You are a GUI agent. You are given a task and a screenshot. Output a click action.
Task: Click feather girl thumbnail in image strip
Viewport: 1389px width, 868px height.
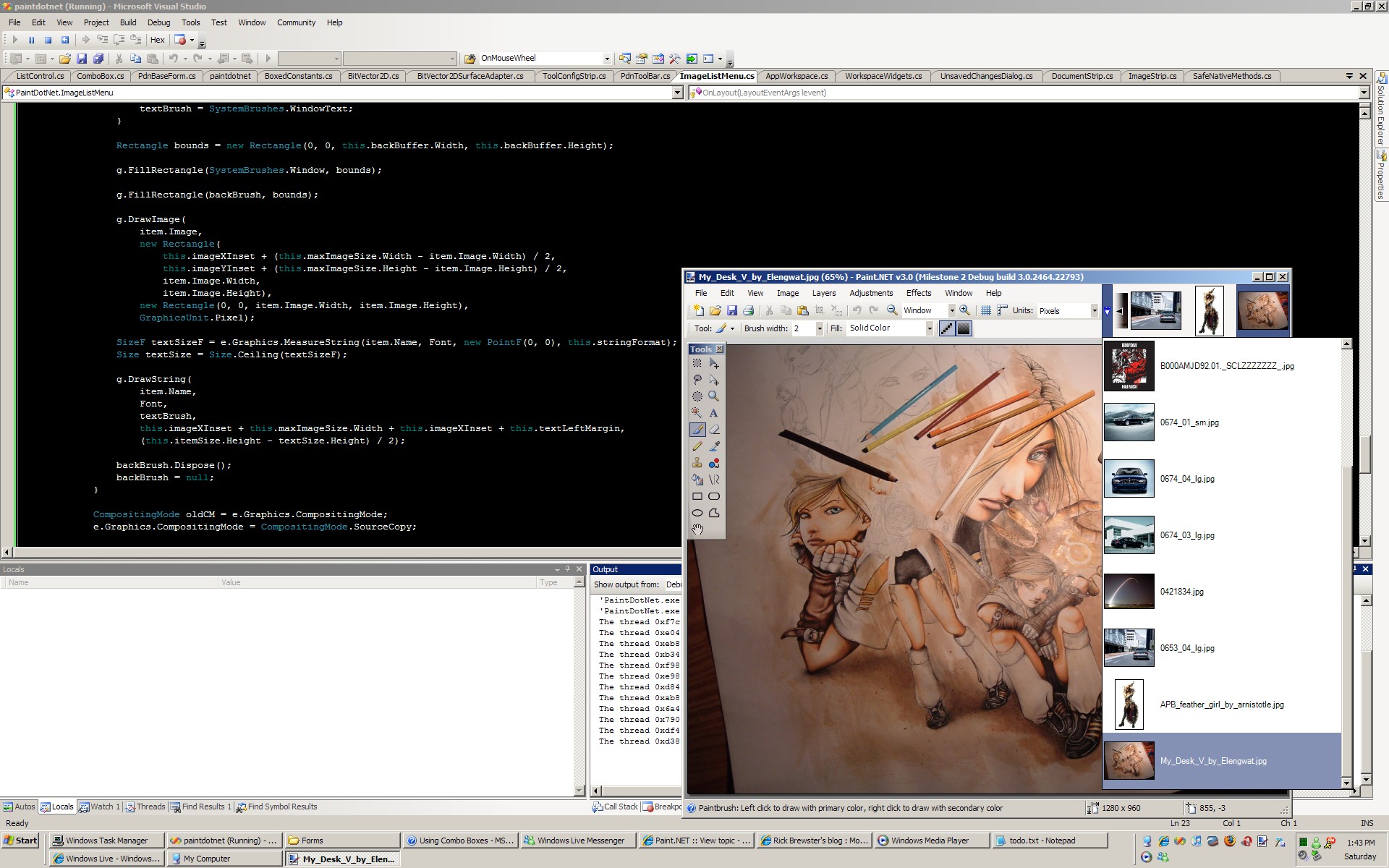pos(1209,310)
